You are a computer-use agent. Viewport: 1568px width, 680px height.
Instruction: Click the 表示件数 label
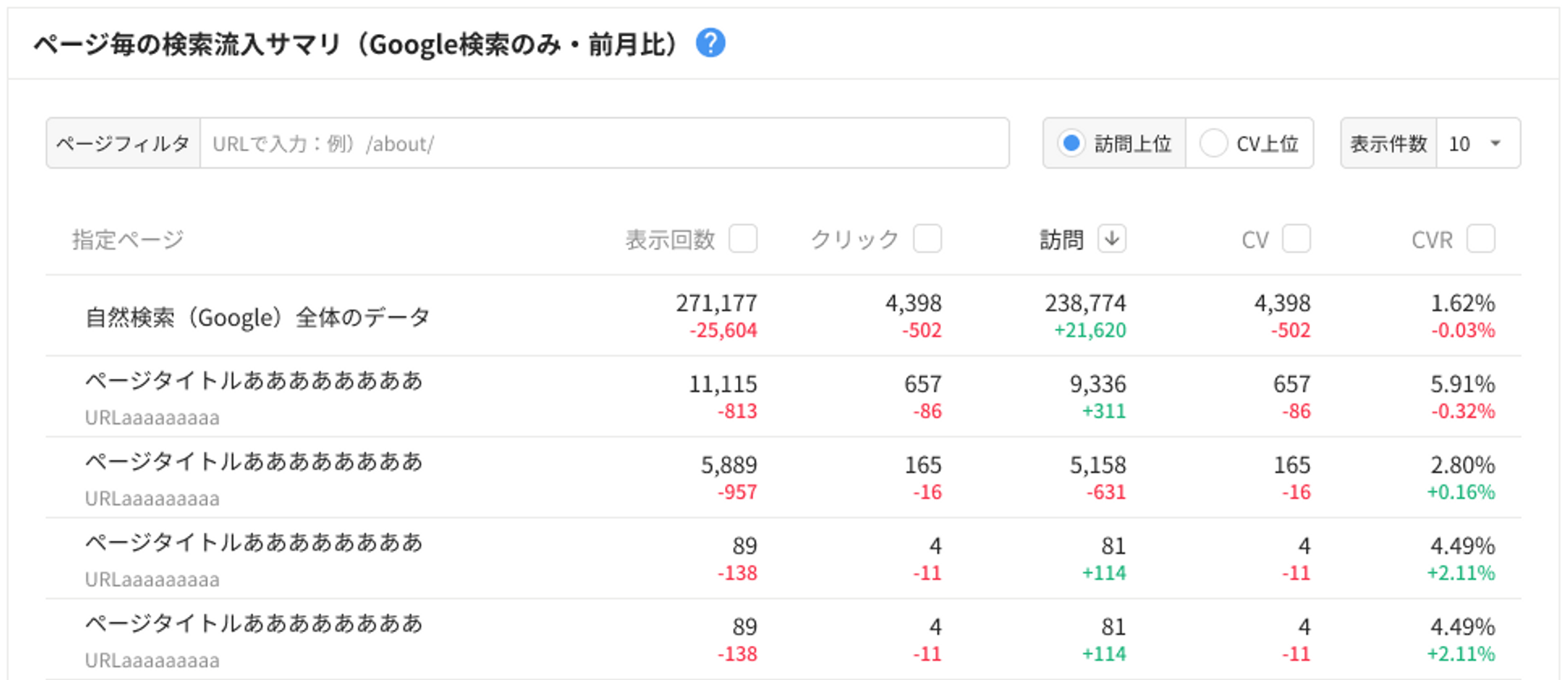coord(1388,143)
